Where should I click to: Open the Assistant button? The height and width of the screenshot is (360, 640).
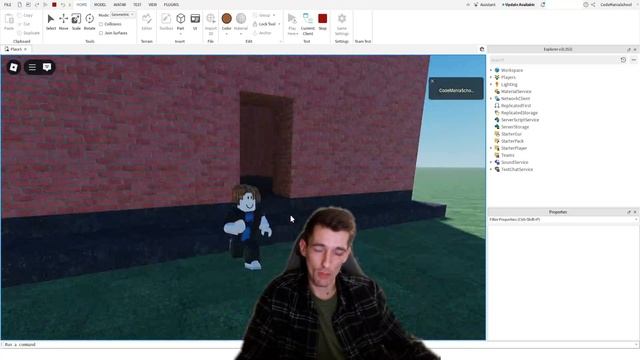coord(484,4)
